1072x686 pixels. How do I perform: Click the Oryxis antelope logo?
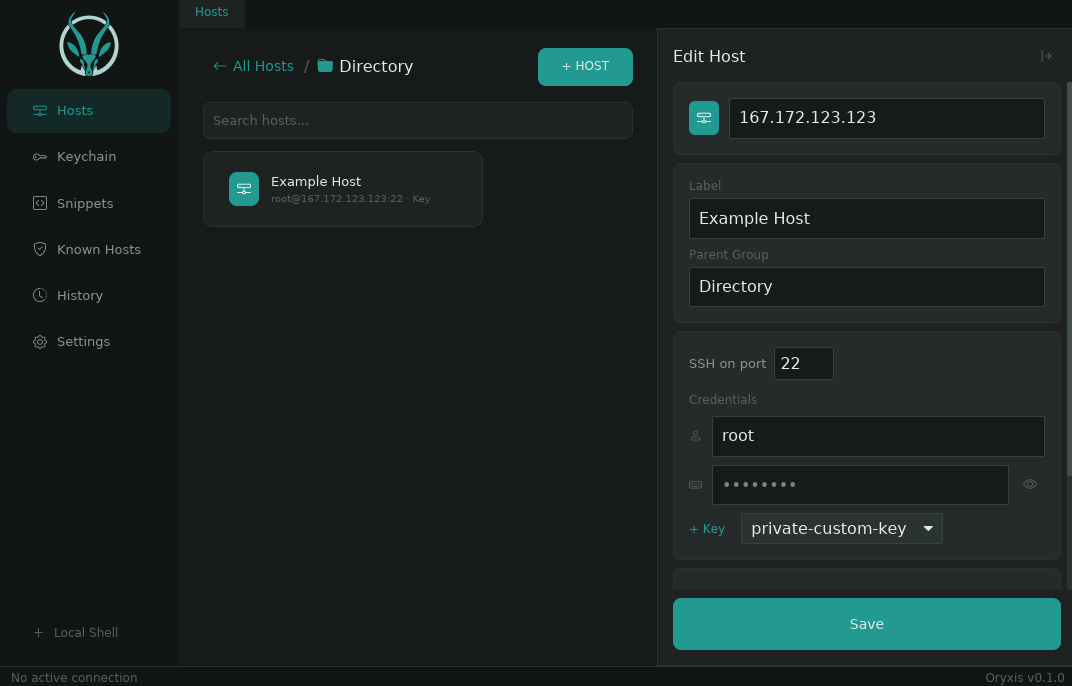pyautogui.click(x=88, y=44)
